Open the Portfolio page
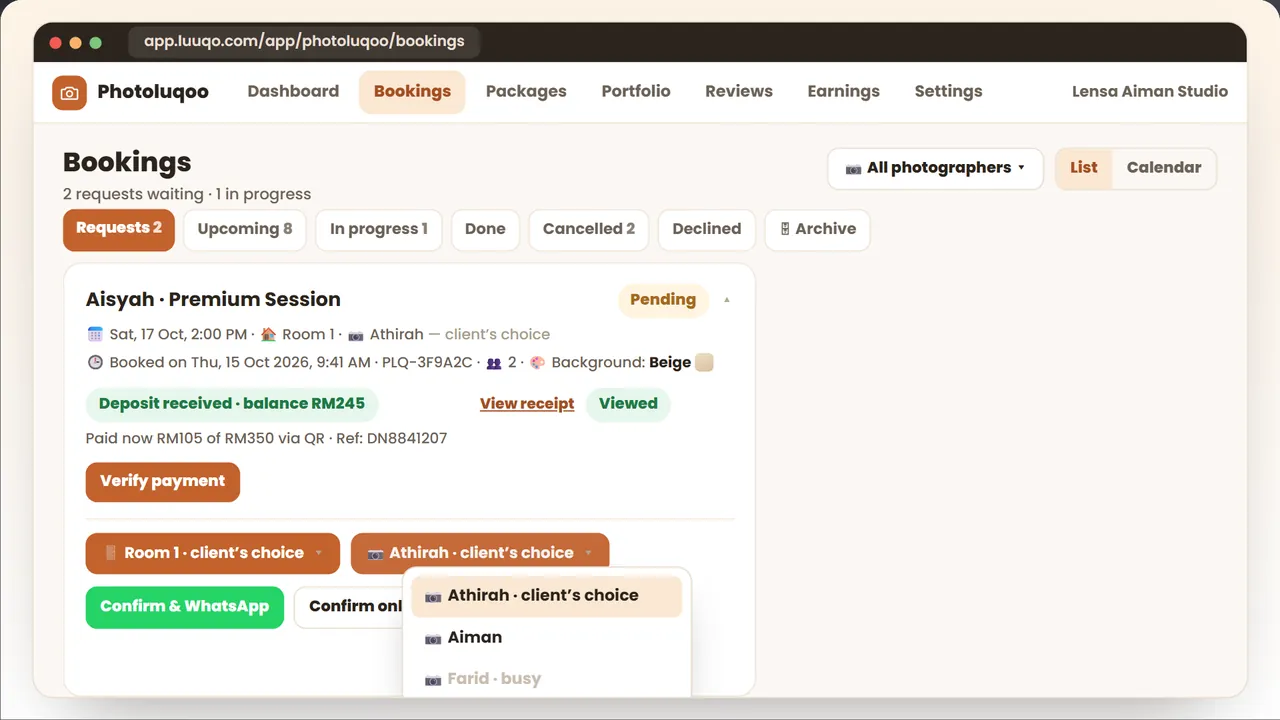The image size is (1280, 720). coord(636,91)
